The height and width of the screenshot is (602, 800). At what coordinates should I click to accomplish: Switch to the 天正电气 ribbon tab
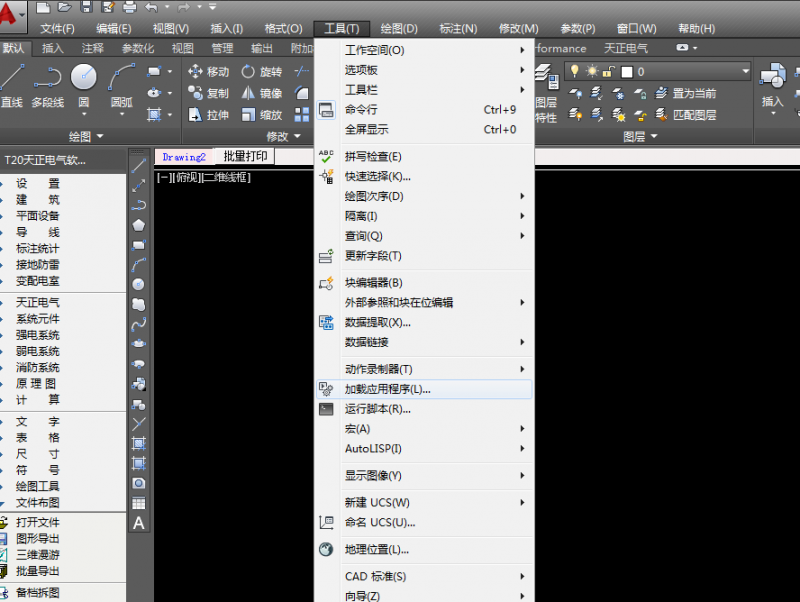pyautogui.click(x=626, y=48)
